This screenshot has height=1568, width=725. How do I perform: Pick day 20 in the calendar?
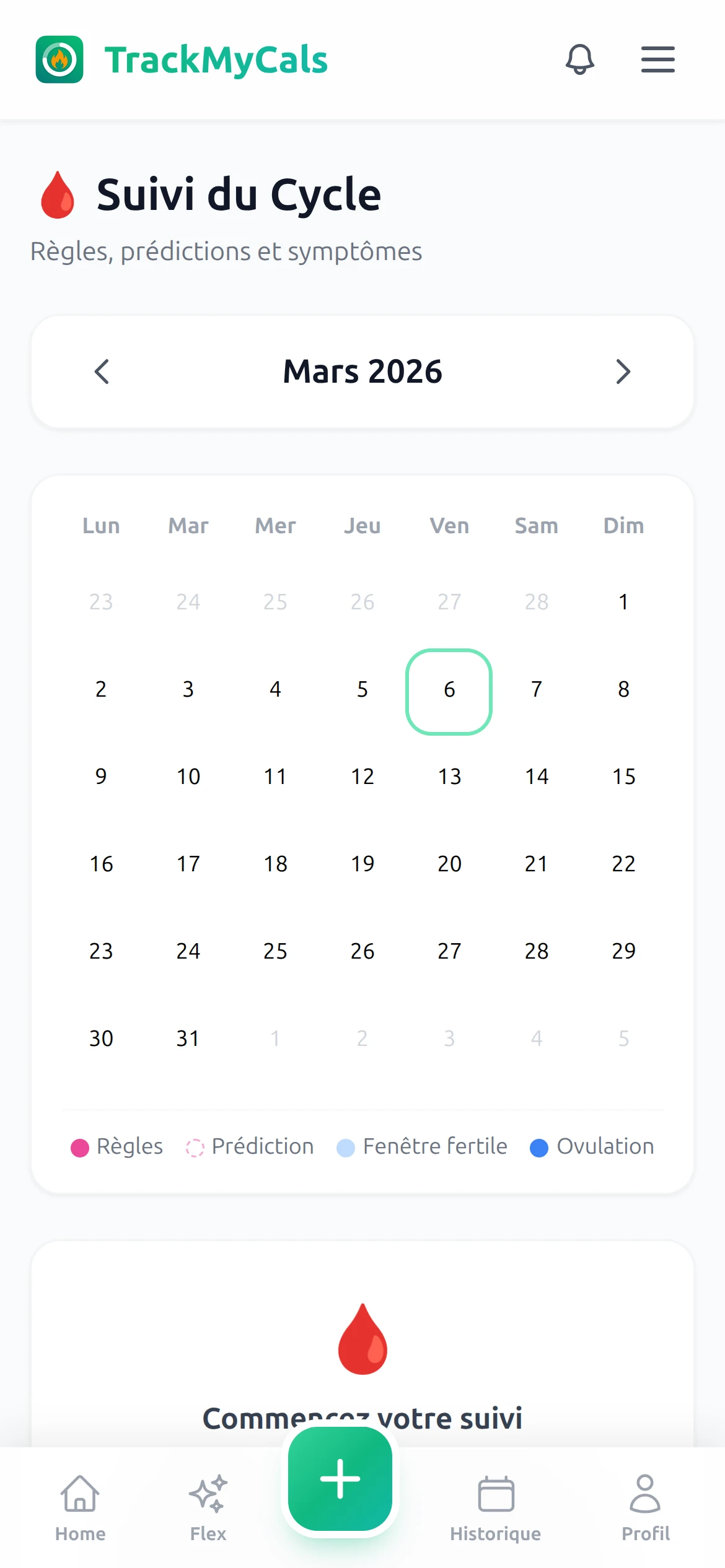pyautogui.click(x=449, y=864)
